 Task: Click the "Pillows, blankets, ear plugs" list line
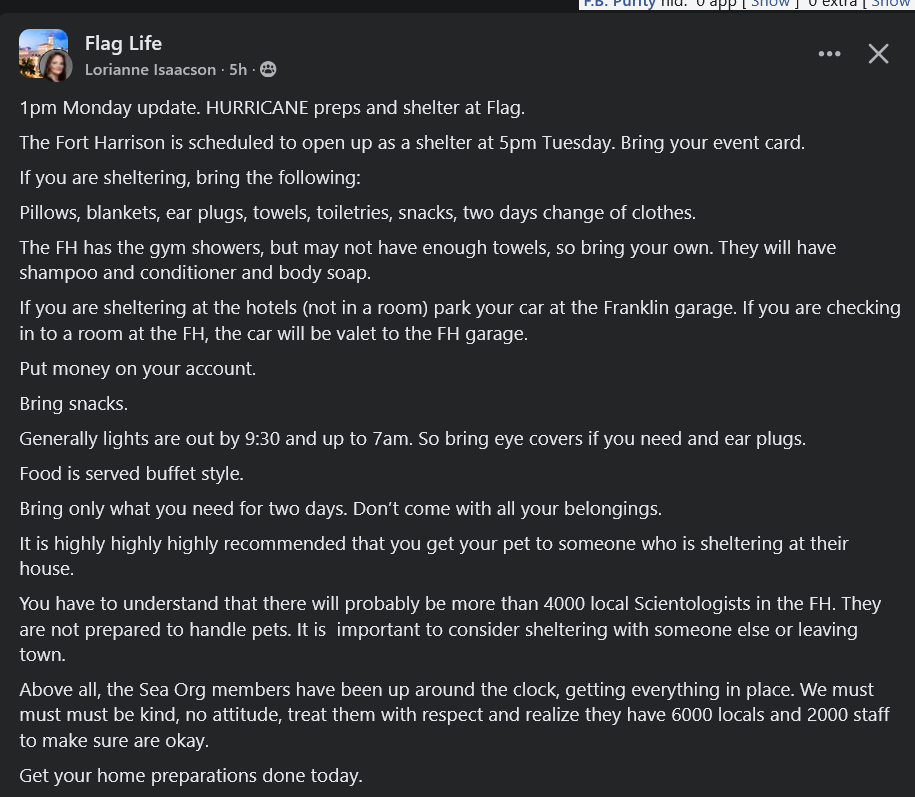[x=357, y=212]
